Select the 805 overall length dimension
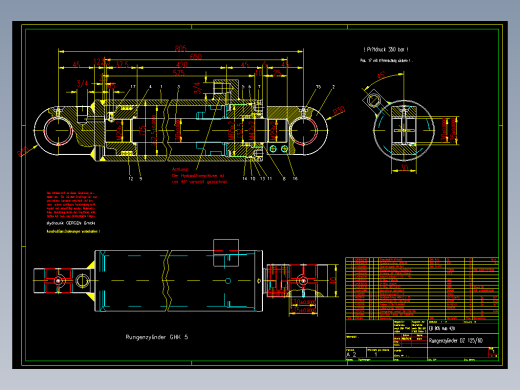This screenshot has height=390, width=520. pos(181,49)
